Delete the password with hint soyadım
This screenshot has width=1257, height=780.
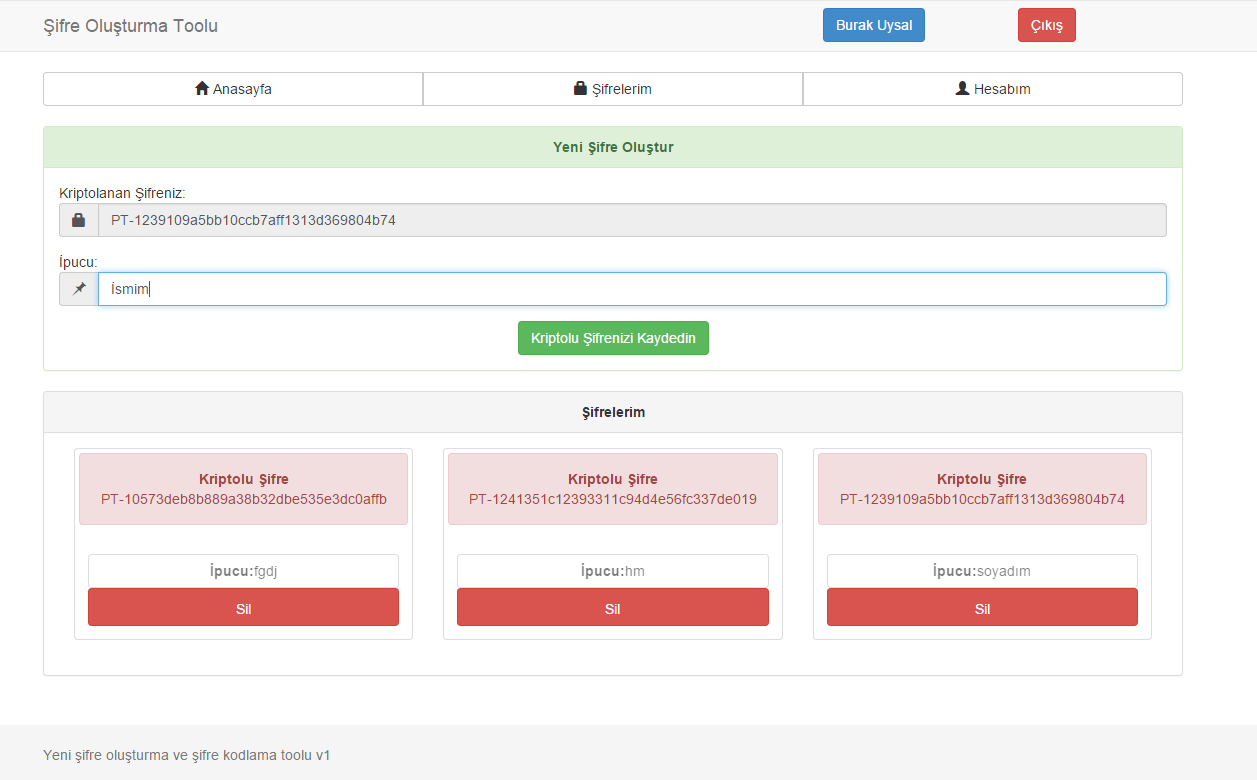pyautogui.click(x=982, y=608)
